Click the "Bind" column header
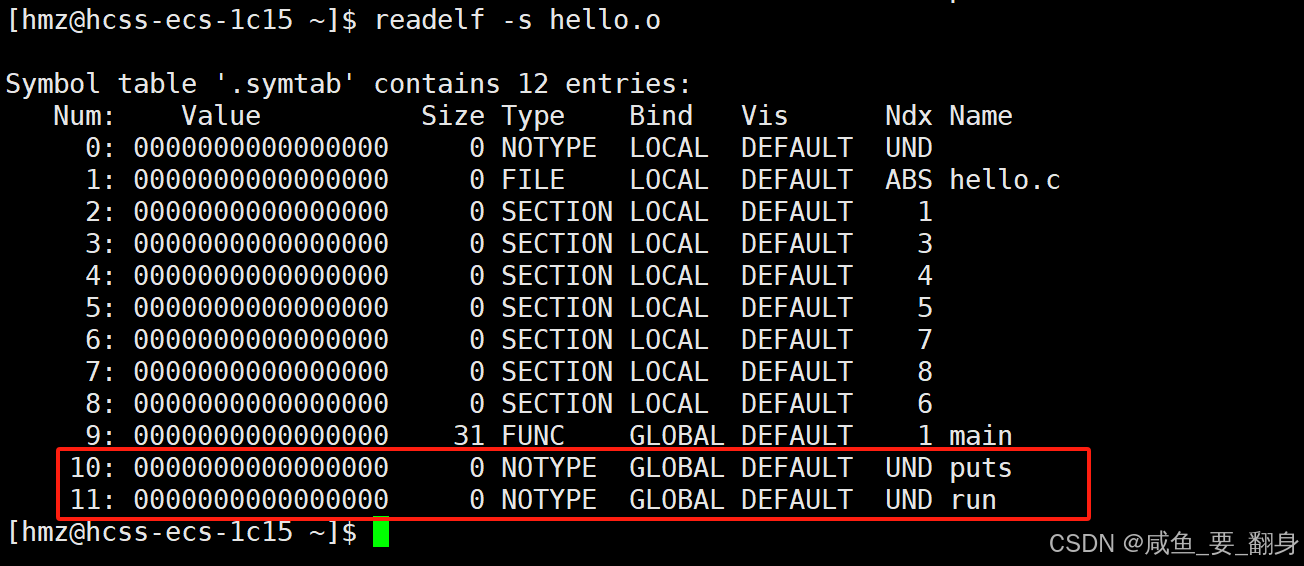Image resolution: width=1304 pixels, height=566 pixels. [661, 116]
